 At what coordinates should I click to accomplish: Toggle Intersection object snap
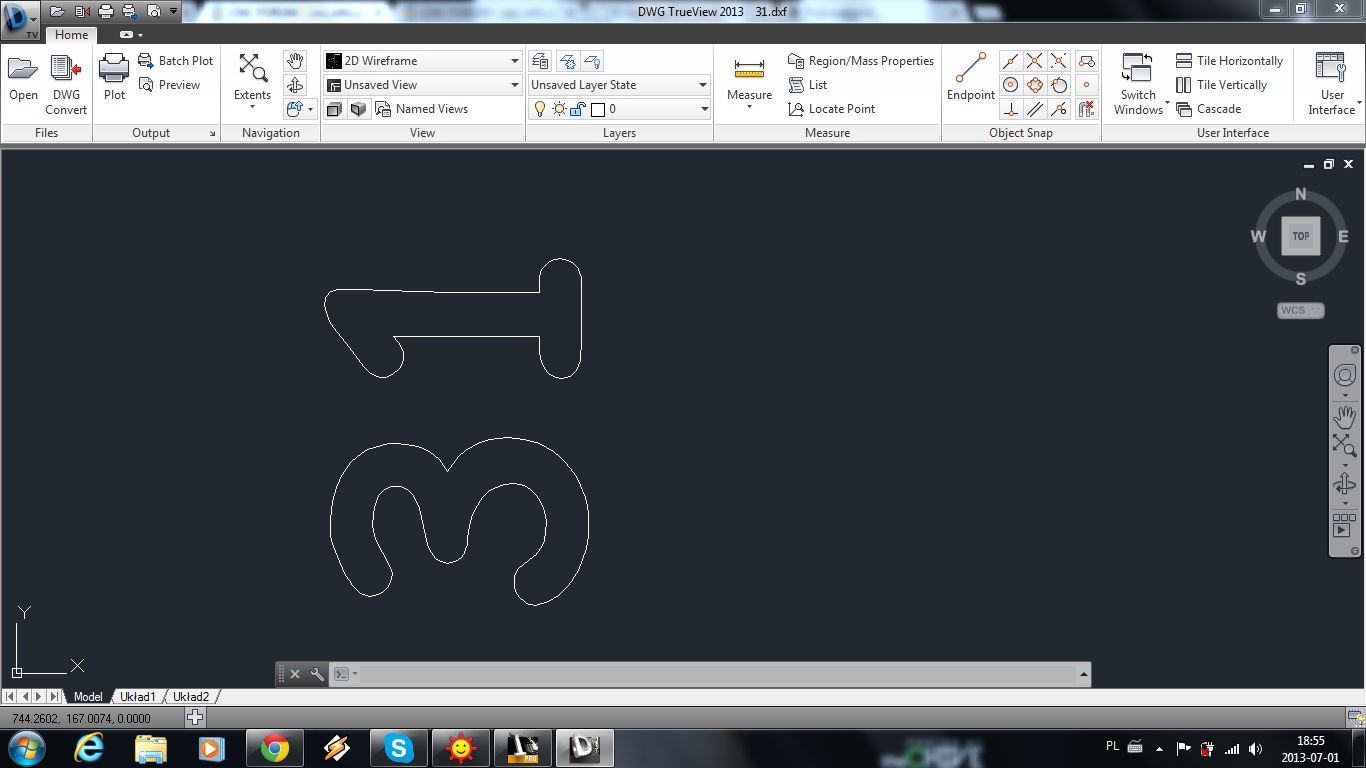point(1035,61)
